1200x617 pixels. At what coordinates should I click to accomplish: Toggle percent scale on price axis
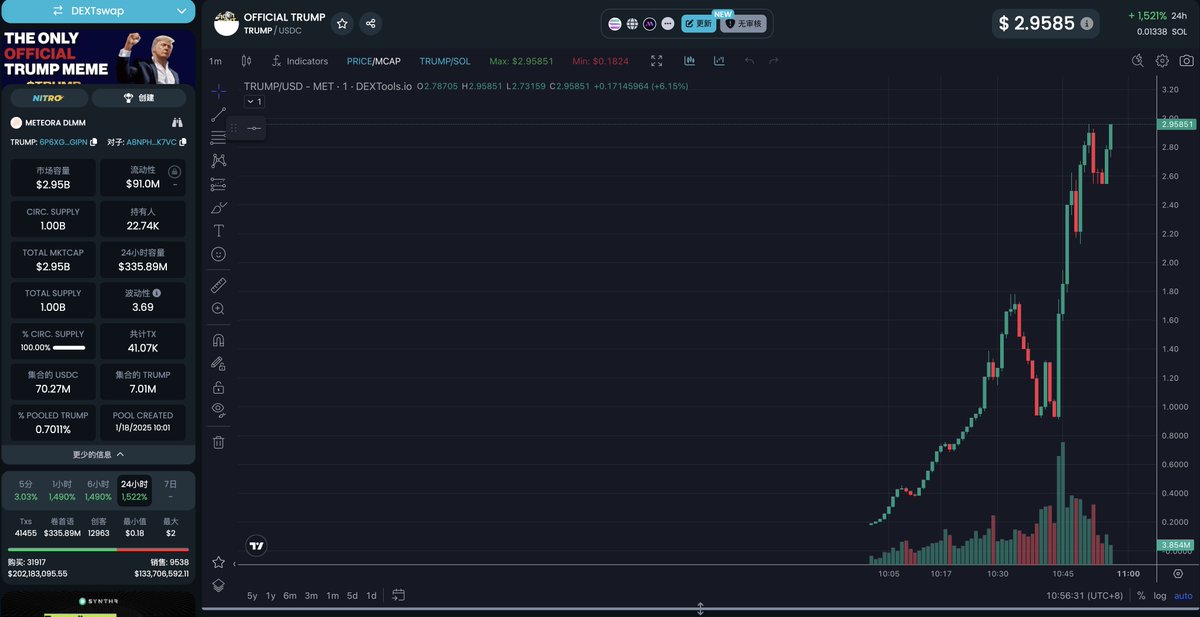point(1141,596)
